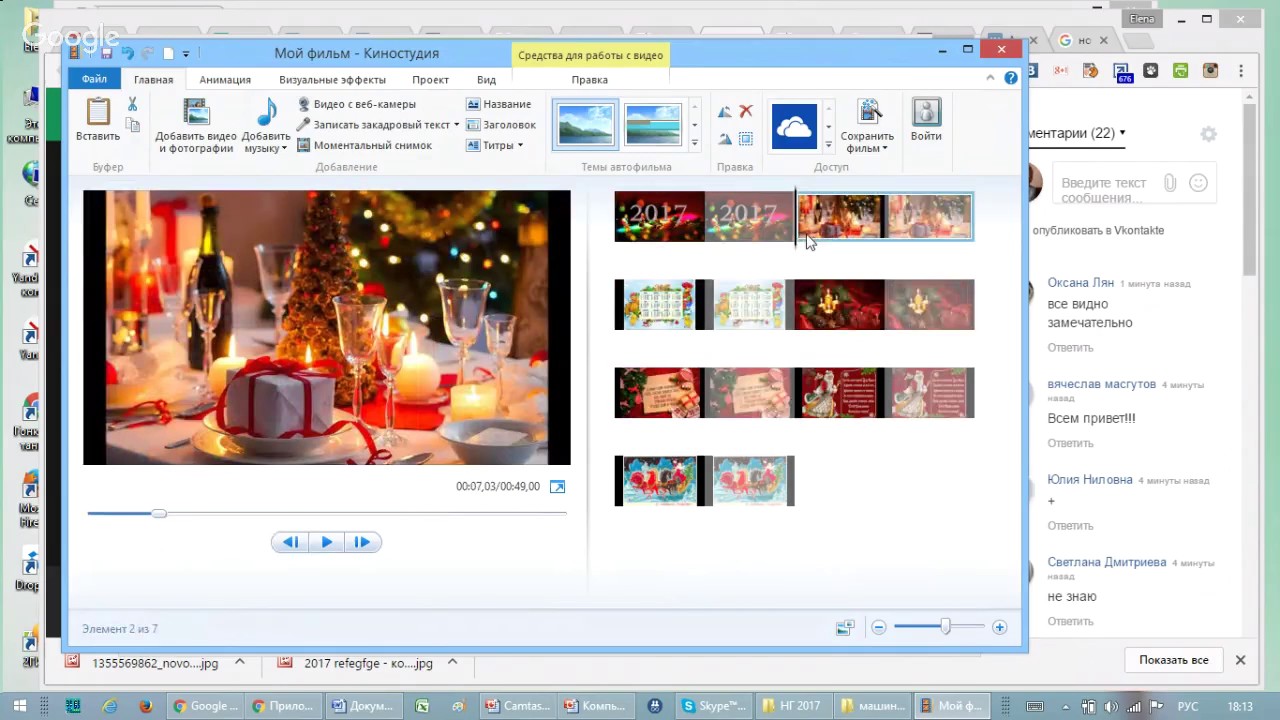Play the movie preview
This screenshot has width=1280, height=720.
(326, 542)
